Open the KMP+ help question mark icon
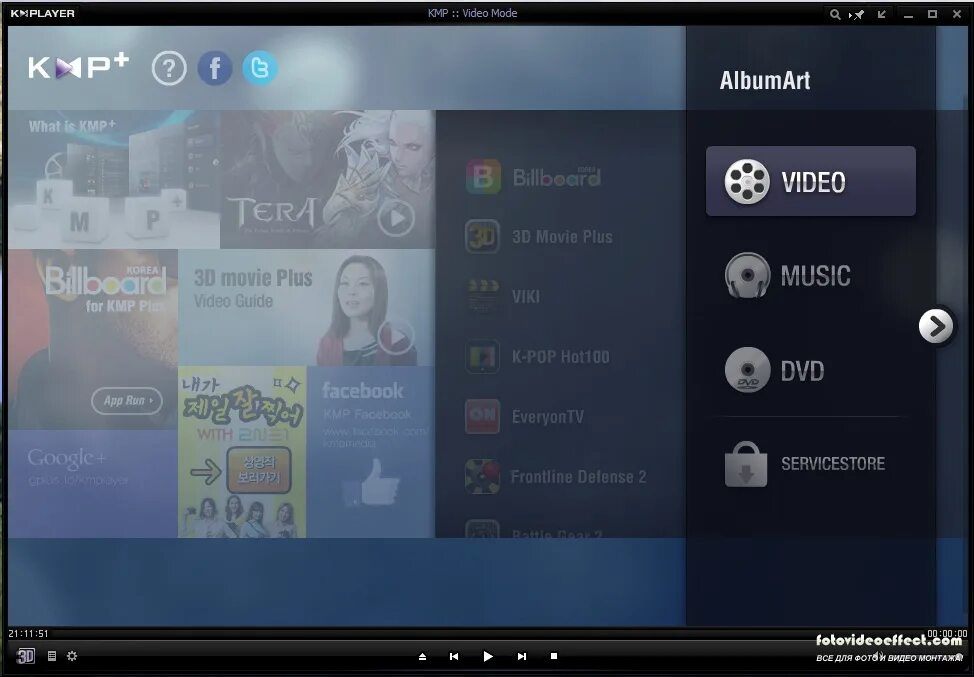This screenshot has height=677, width=974. [x=169, y=68]
